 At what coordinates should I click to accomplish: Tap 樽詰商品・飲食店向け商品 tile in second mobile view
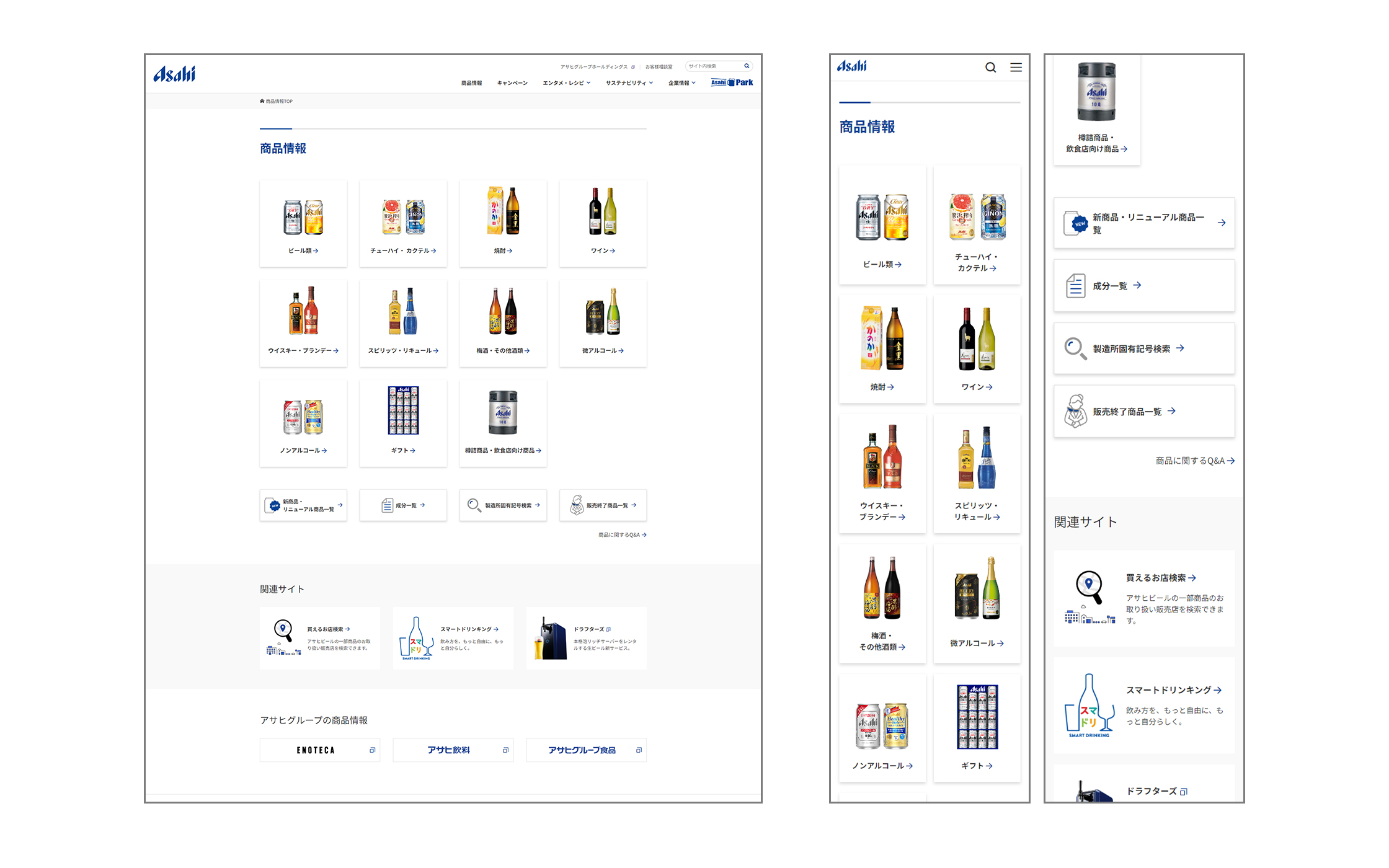[1097, 110]
